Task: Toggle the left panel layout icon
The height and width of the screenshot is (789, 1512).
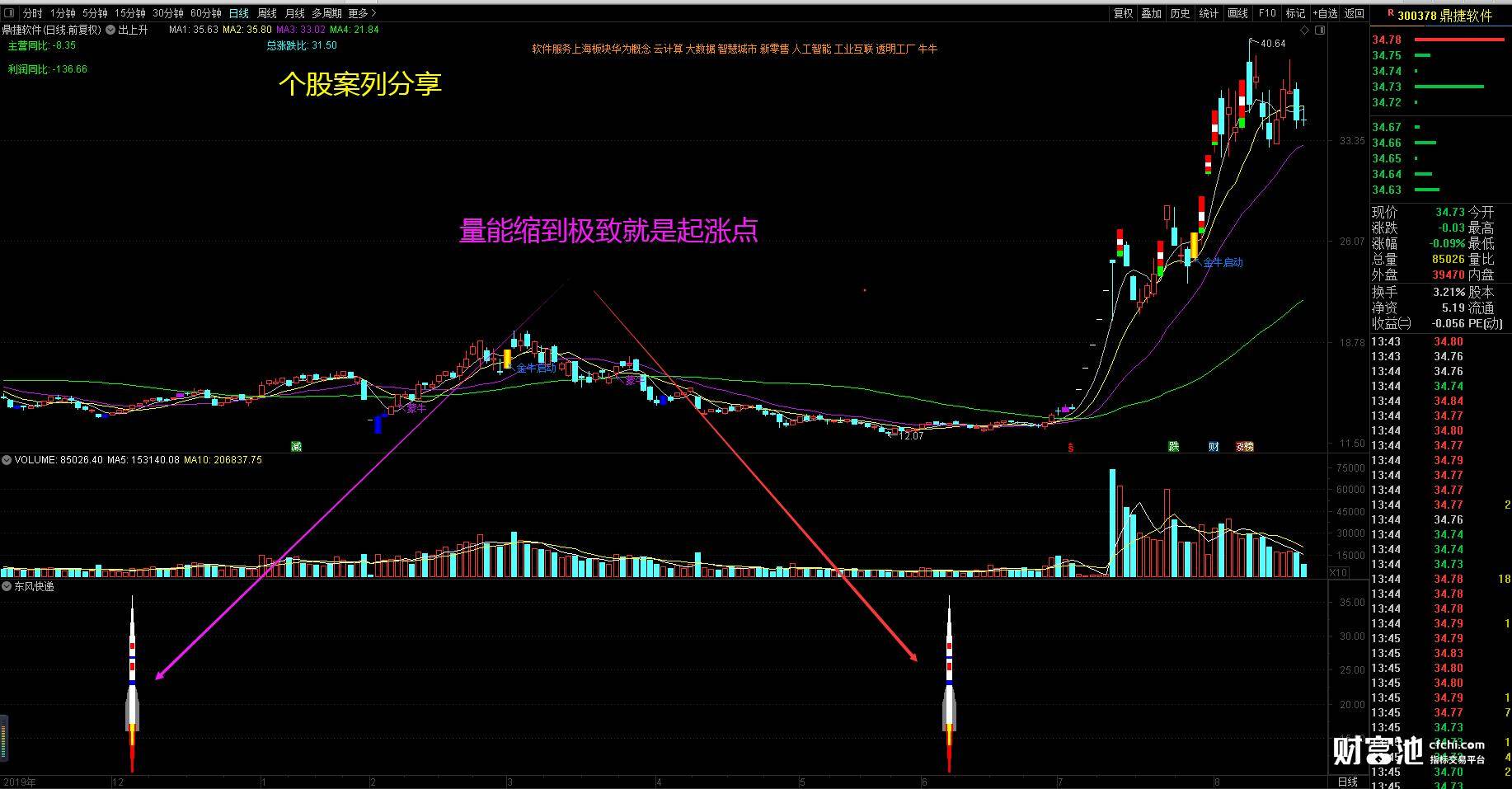Action: tap(9, 13)
